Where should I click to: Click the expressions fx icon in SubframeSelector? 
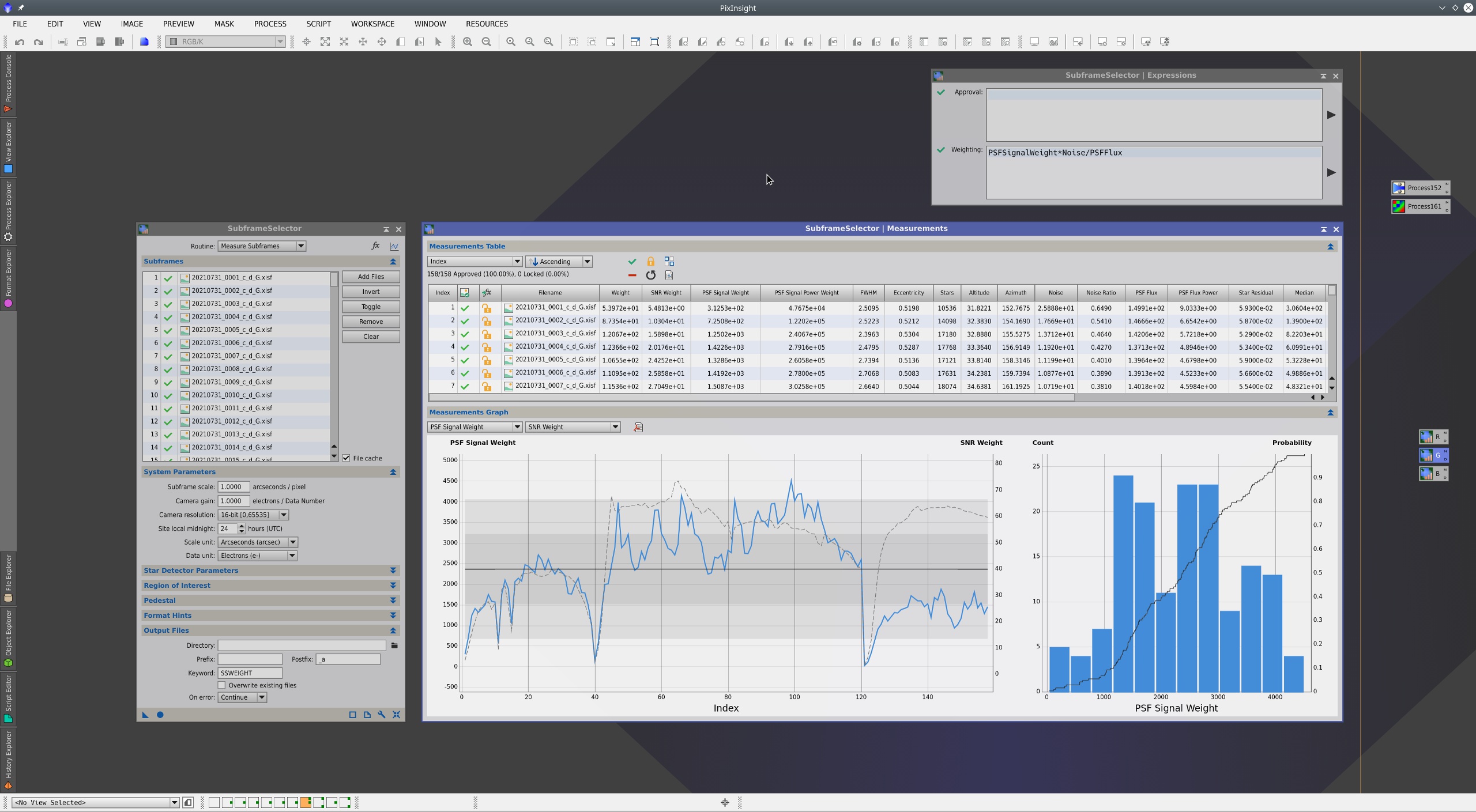(375, 246)
